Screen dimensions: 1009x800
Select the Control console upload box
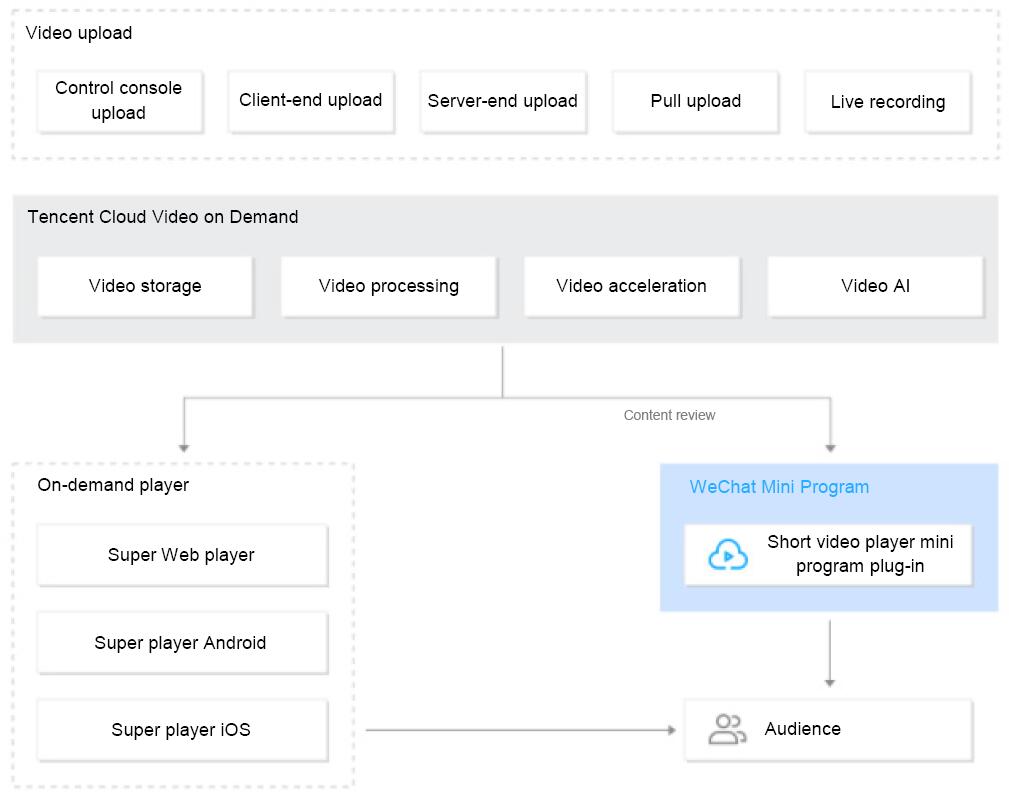click(x=120, y=102)
